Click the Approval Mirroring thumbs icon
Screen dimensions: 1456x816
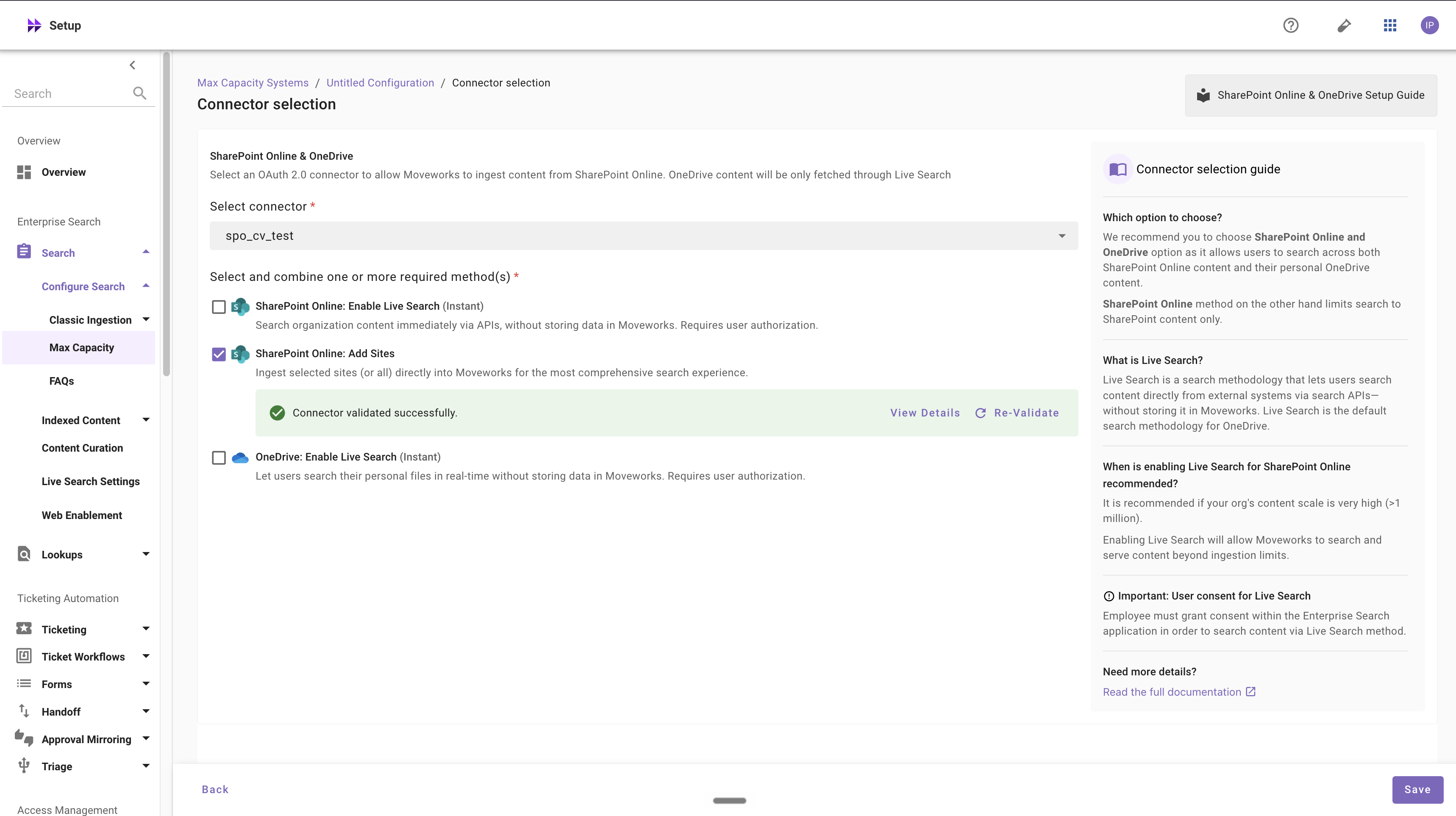pyautogui.click(x=24, y=738)
